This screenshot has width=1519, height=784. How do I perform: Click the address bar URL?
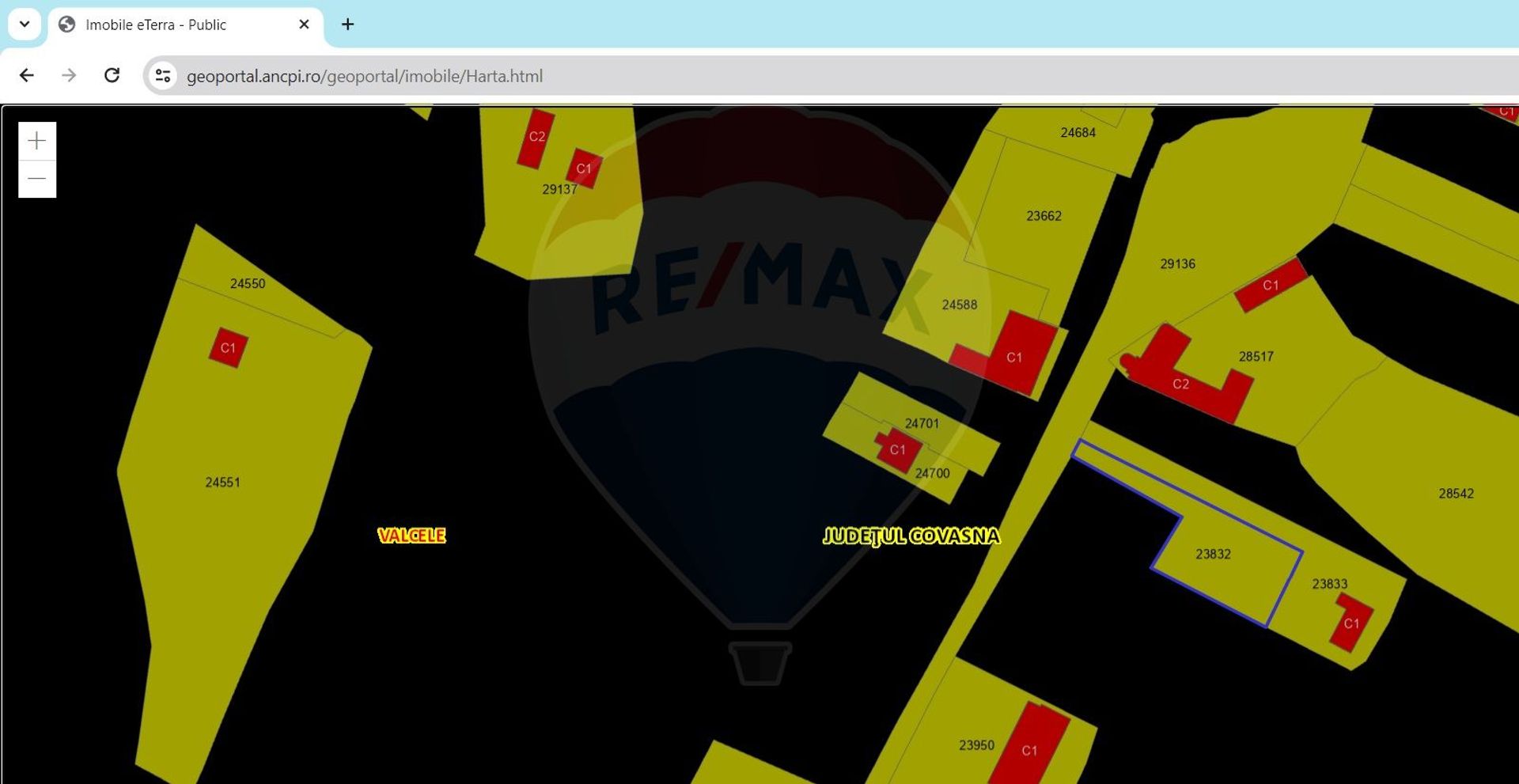tap(364, 76)
